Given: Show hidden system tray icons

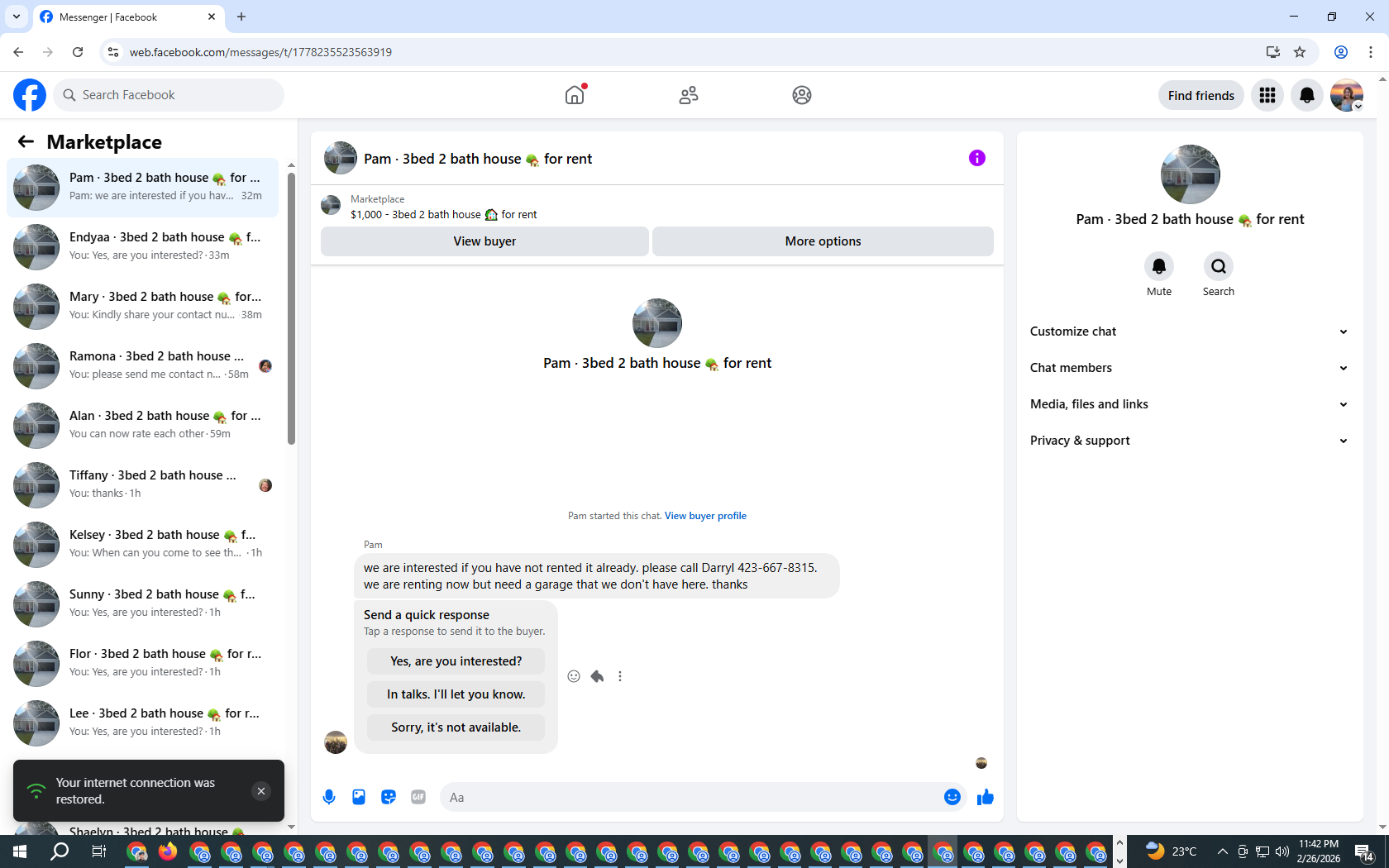Looking at the screenshot, I should pyautogui.click(x=1222, y=851).
